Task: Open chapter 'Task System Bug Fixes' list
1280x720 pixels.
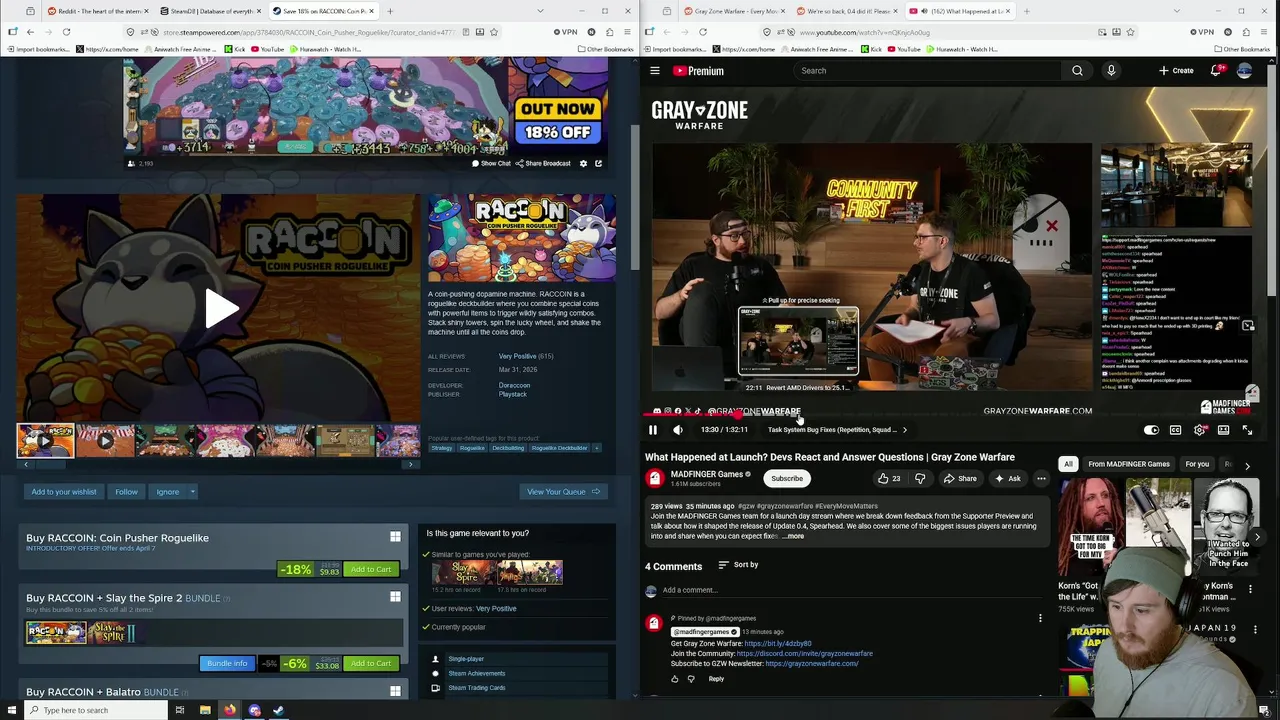Action: (838, 430)
